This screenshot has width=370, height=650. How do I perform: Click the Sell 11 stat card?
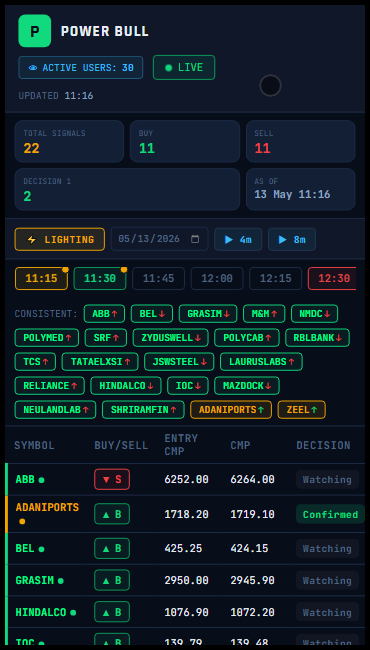point(300,141)
